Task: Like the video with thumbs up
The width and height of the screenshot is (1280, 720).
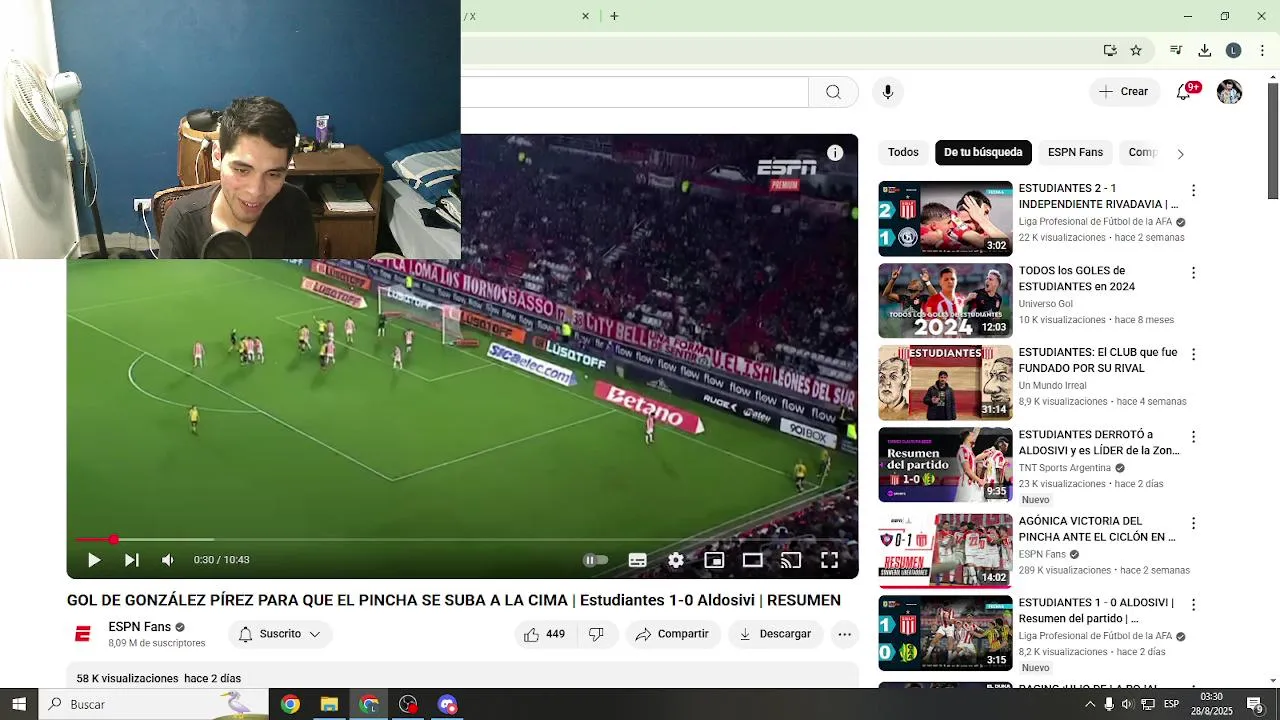Action: [545, 634]
